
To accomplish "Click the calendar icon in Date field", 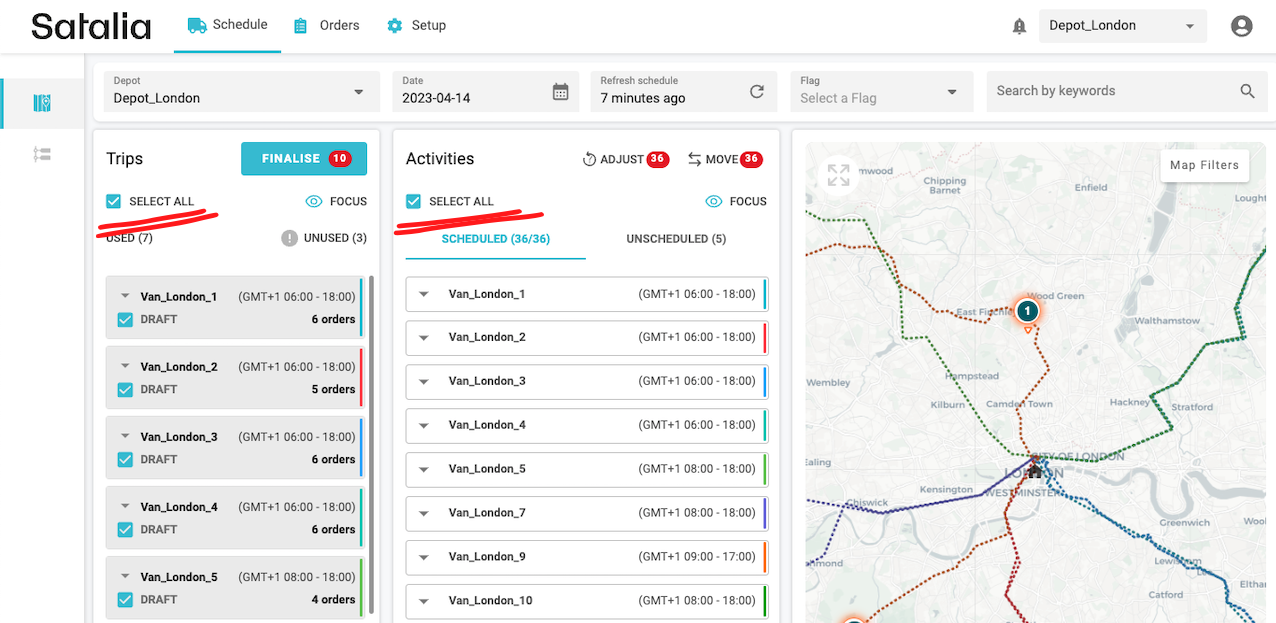I will [x=560, y=92].
